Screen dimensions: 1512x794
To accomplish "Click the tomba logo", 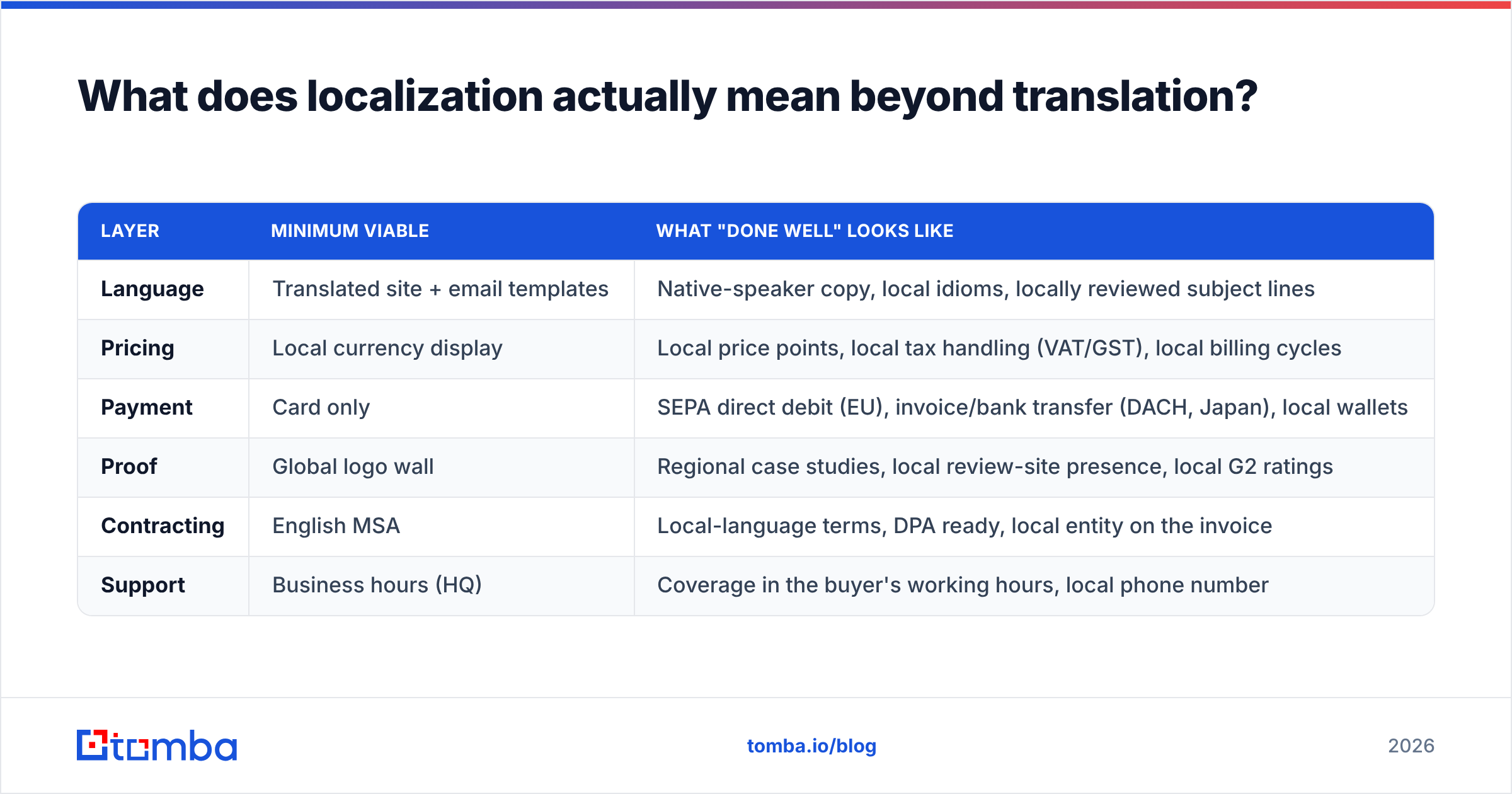I will 157,745.
